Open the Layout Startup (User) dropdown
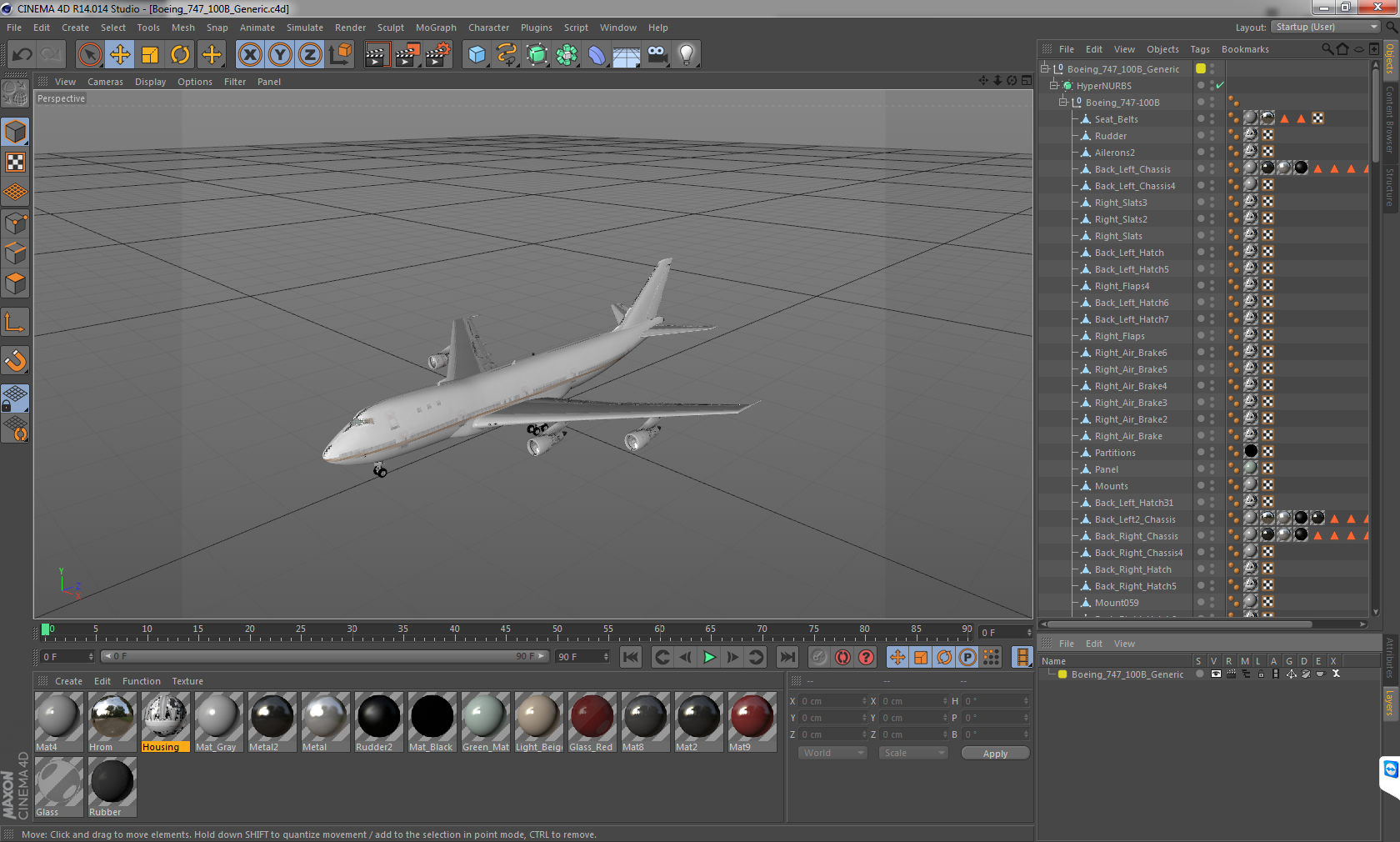This screenshot has width=1400, height=842. tap(1326, 27)
